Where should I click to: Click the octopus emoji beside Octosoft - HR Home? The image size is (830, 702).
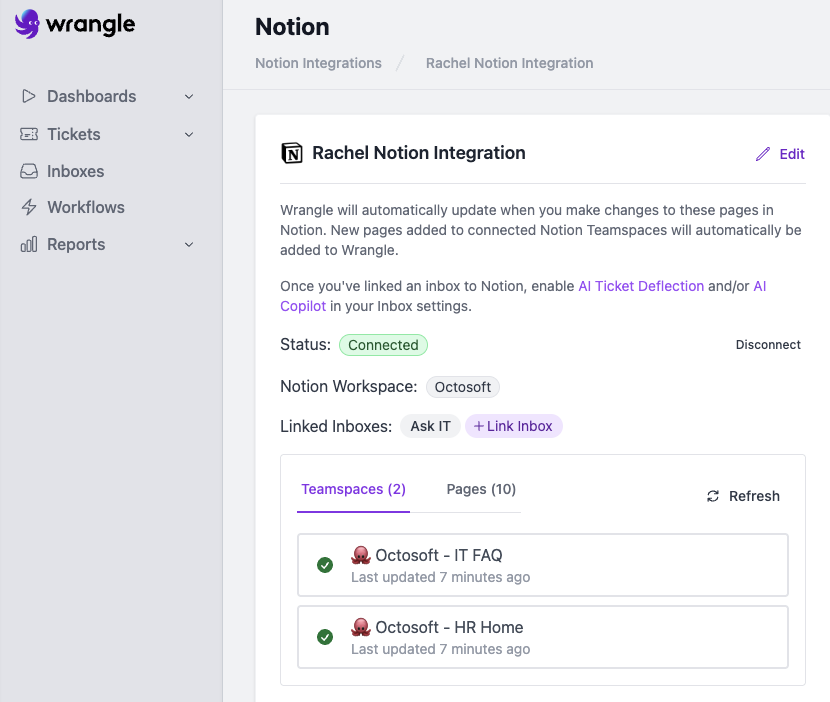[x=361, y=627]
